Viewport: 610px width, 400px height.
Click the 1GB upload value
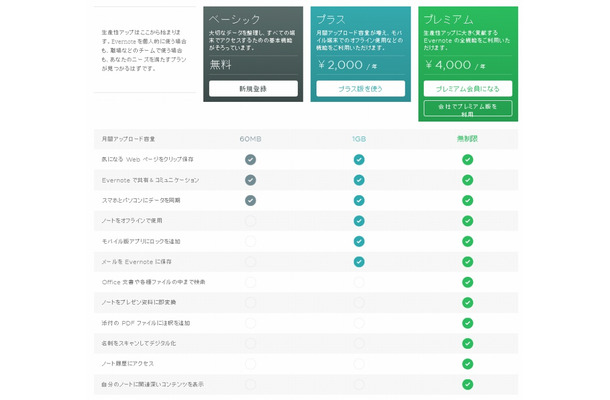(x=359, y=139)
